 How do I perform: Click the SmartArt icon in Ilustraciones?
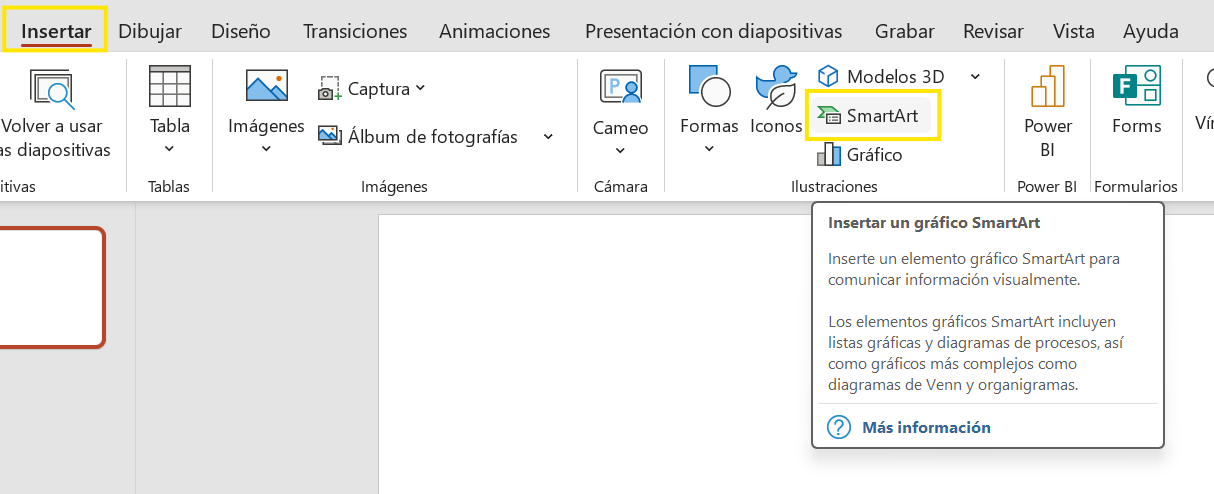(827, 117)
